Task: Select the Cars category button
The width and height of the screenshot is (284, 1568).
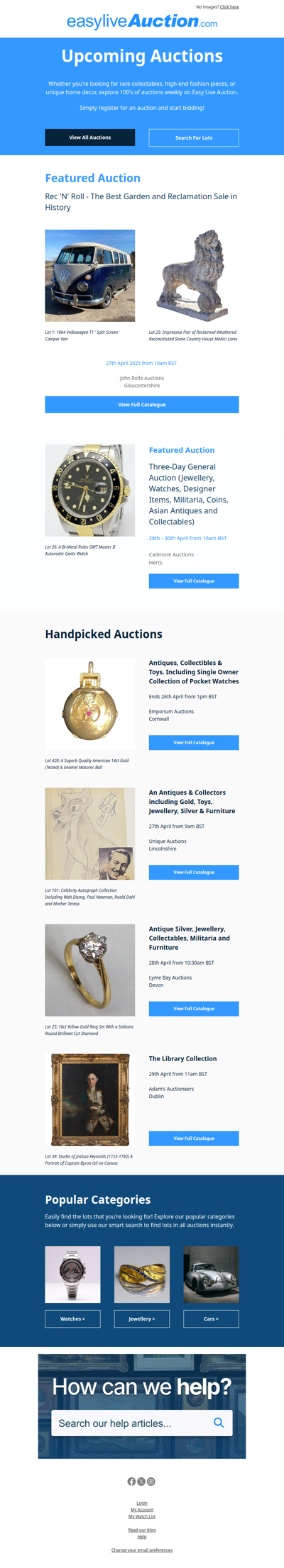Action: coord(211,1319)
